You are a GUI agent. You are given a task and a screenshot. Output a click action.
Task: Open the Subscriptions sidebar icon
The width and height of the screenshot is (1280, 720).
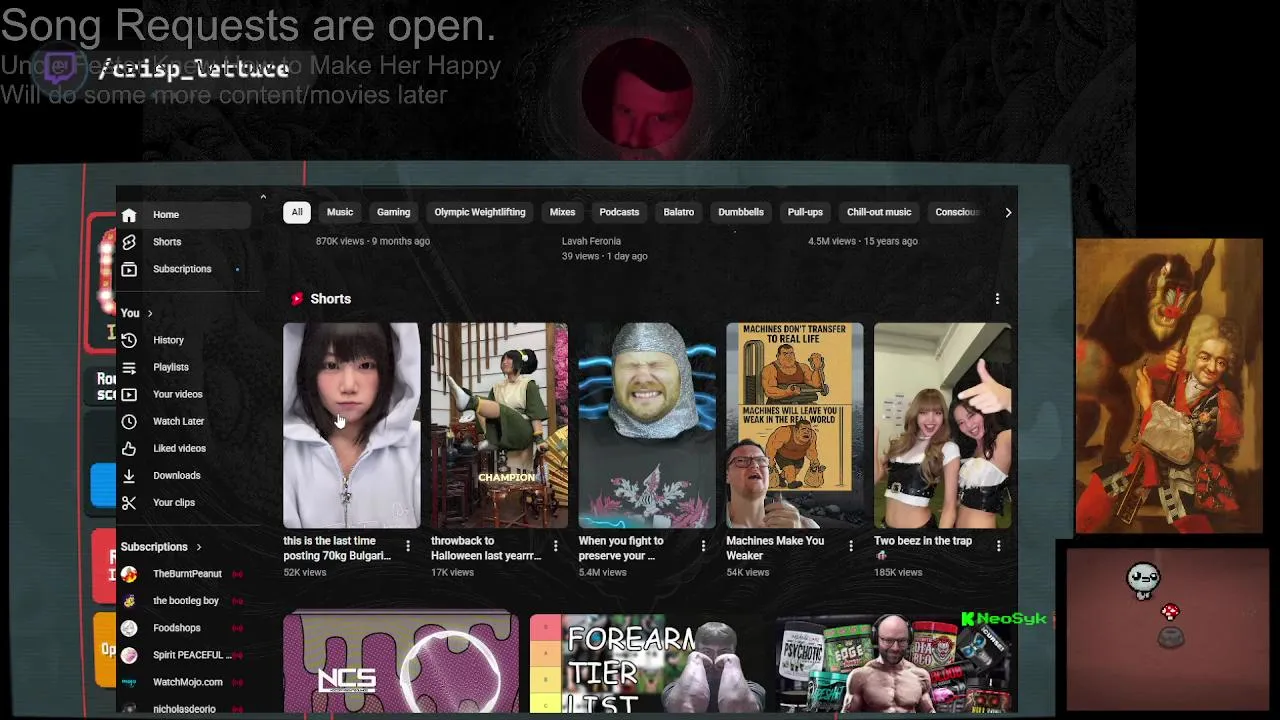pyautogui.click(x=129, y=269)
